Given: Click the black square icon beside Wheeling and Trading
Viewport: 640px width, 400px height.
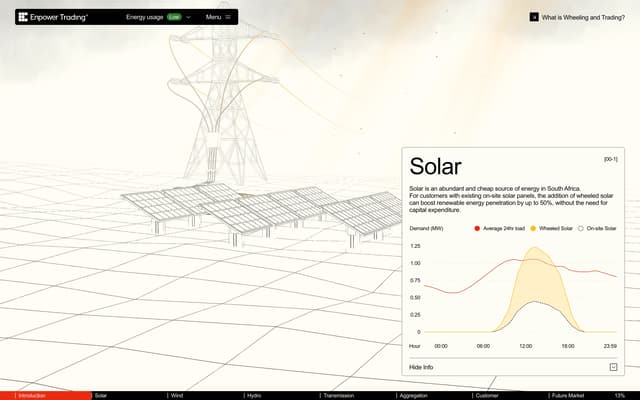Looking at the screenshot, I should click(x=534, y=17).
